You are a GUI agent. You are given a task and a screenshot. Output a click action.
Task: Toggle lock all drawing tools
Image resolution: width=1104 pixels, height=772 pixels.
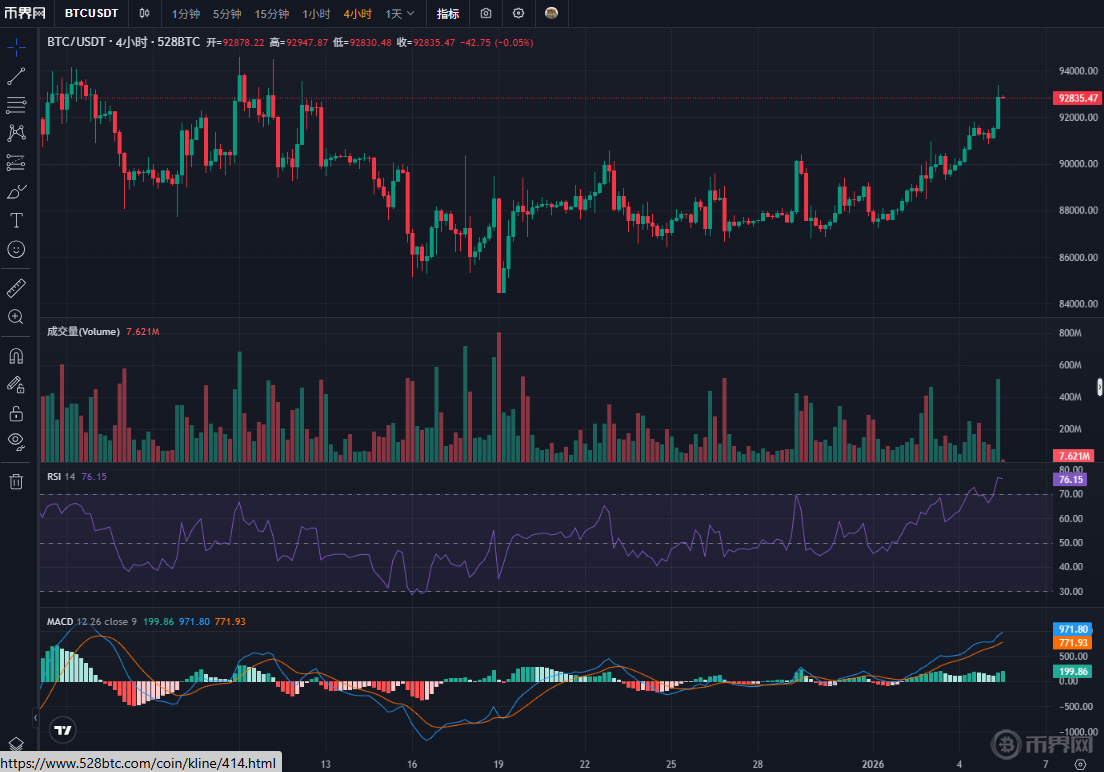16,413
